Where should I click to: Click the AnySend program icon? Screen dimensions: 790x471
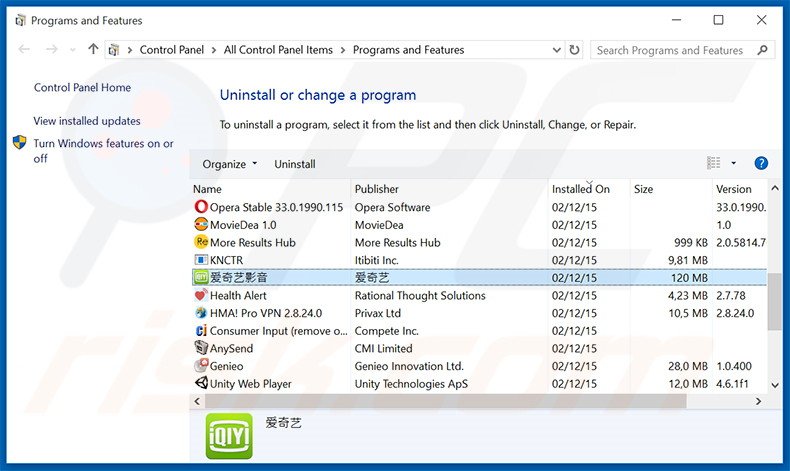[201, 348]
